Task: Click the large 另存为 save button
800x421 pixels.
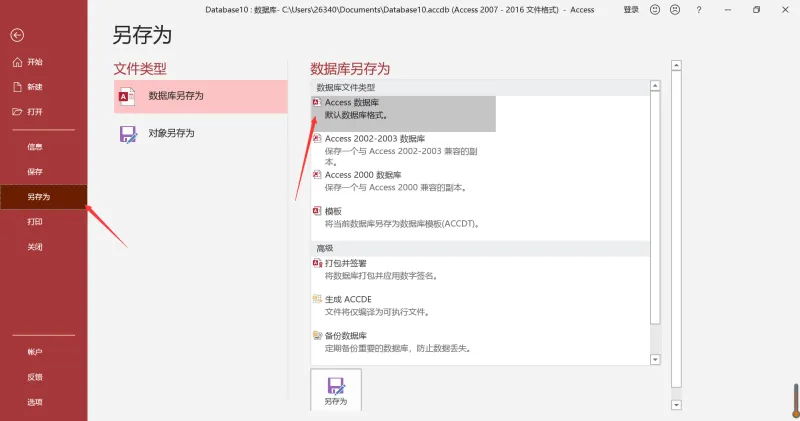Action: click(336, 390)
